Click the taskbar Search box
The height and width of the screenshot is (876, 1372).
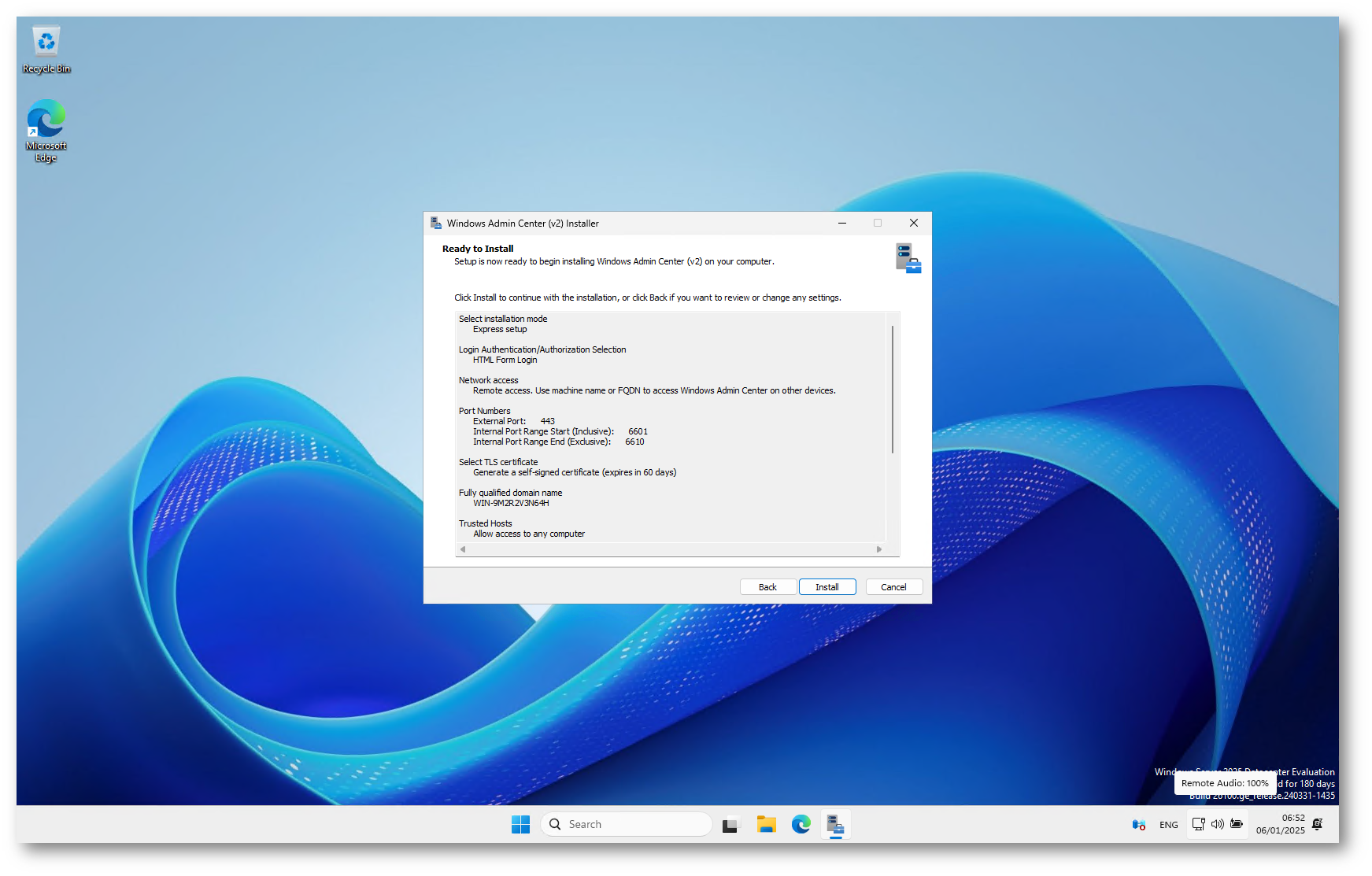[x=627, y=824]
